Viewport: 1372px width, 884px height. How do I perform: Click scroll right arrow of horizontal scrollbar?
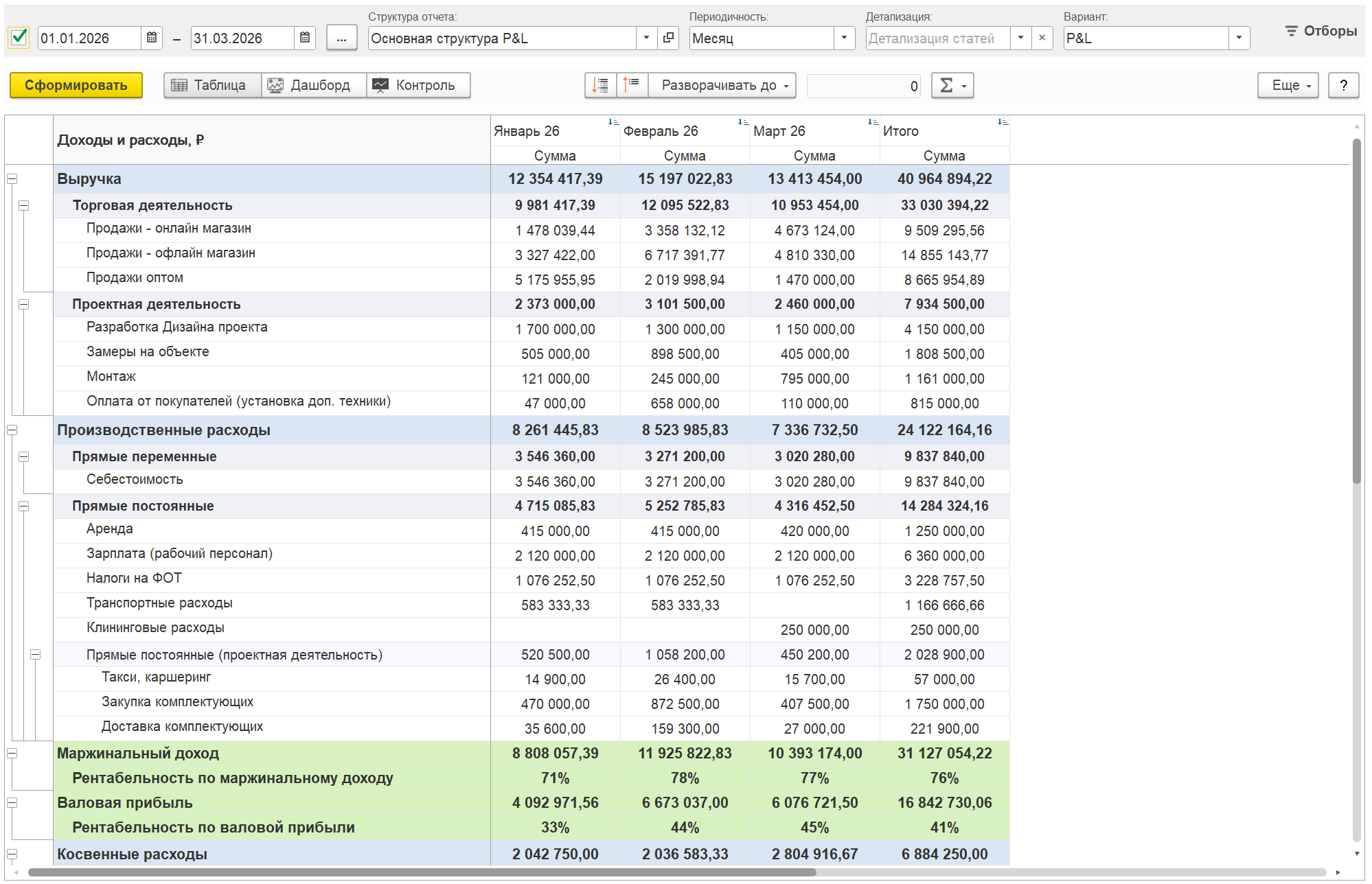tap(1338, 872)
